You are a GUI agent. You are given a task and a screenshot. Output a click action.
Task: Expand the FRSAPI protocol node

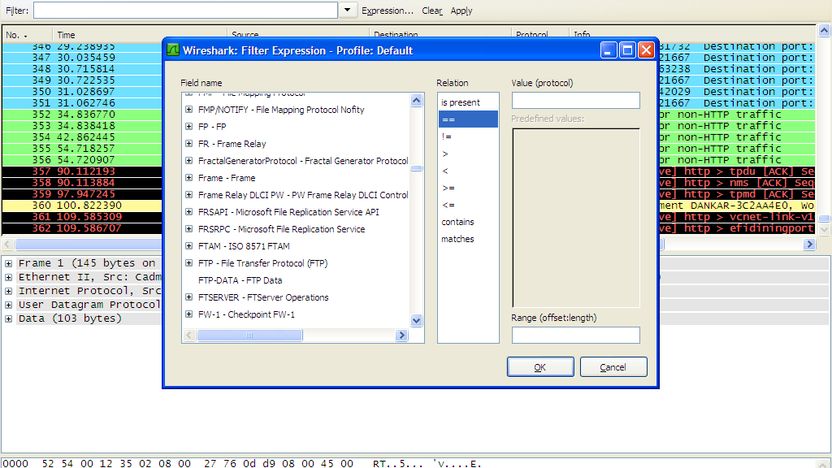pyautogui.click(x=188, y=212)
